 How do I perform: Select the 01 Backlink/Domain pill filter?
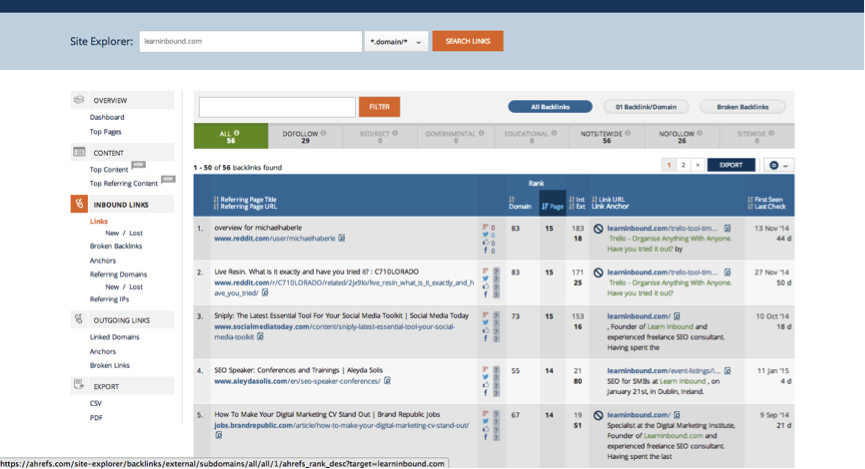click(646, 106)
